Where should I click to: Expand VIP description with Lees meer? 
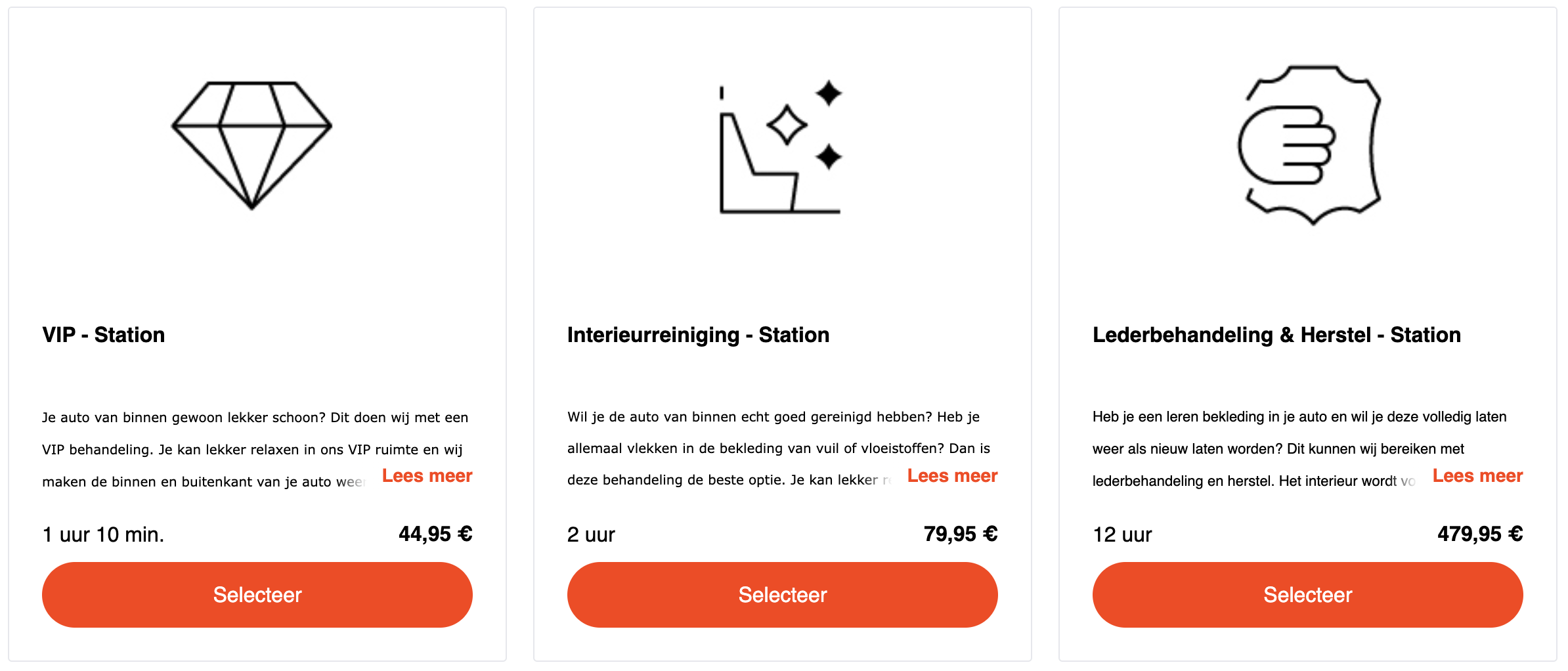click(427, 476)
